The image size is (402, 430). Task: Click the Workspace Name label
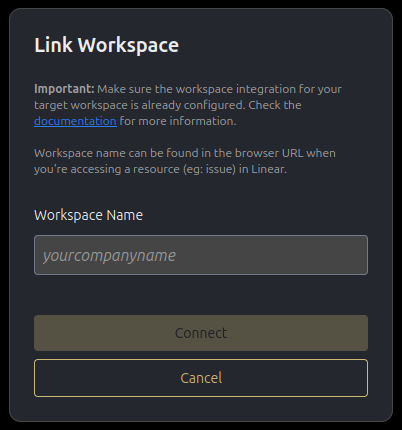[88, 215]
